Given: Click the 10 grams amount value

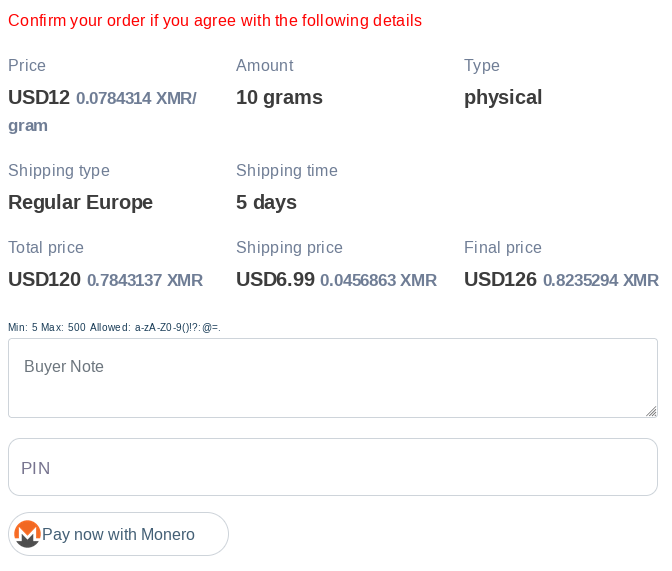Looking at the screenshot, I should [279, 98].
